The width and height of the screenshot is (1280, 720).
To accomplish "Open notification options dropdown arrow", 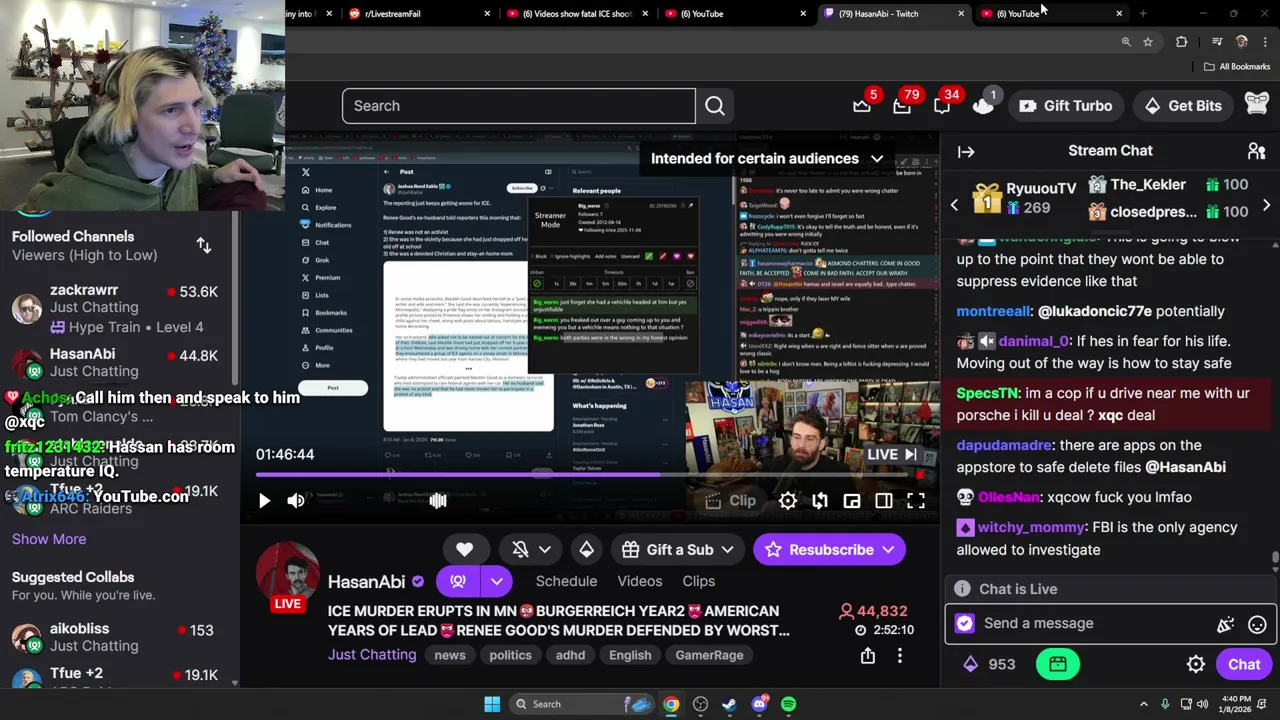I will (545, 550).
